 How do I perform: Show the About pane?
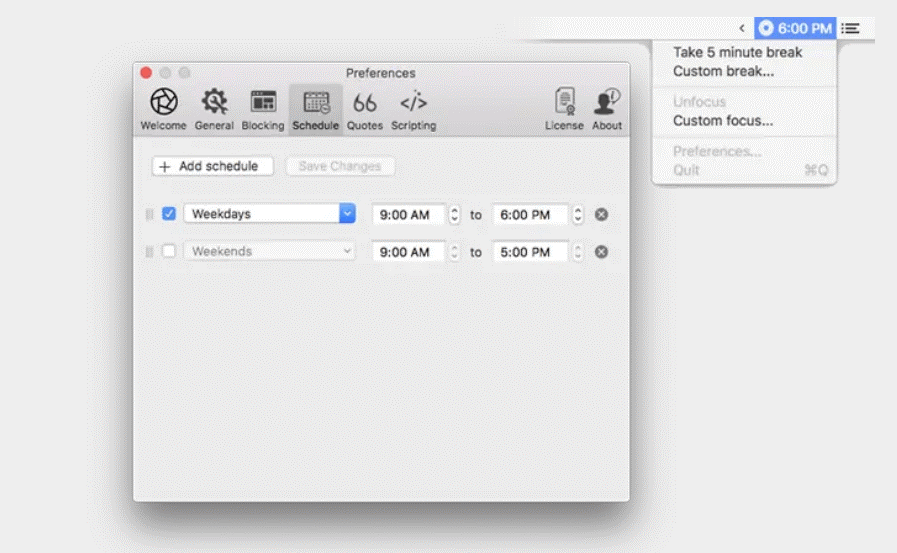606,109
